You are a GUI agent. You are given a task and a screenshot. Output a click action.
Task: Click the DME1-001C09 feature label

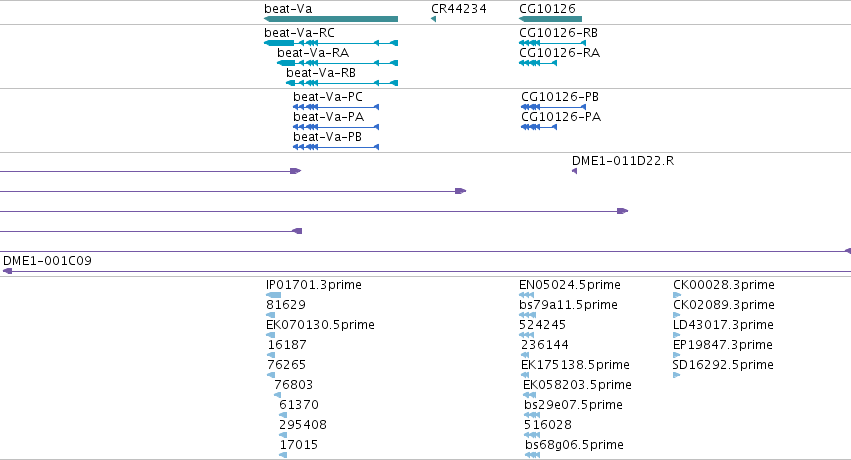pyautogui.click(x=48, y=261)
